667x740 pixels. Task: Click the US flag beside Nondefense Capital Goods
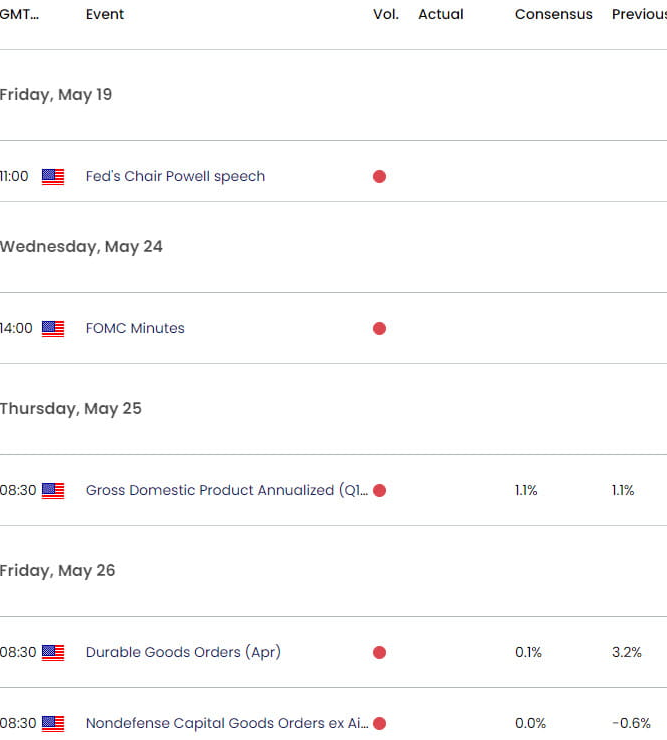tap(53, 723)
